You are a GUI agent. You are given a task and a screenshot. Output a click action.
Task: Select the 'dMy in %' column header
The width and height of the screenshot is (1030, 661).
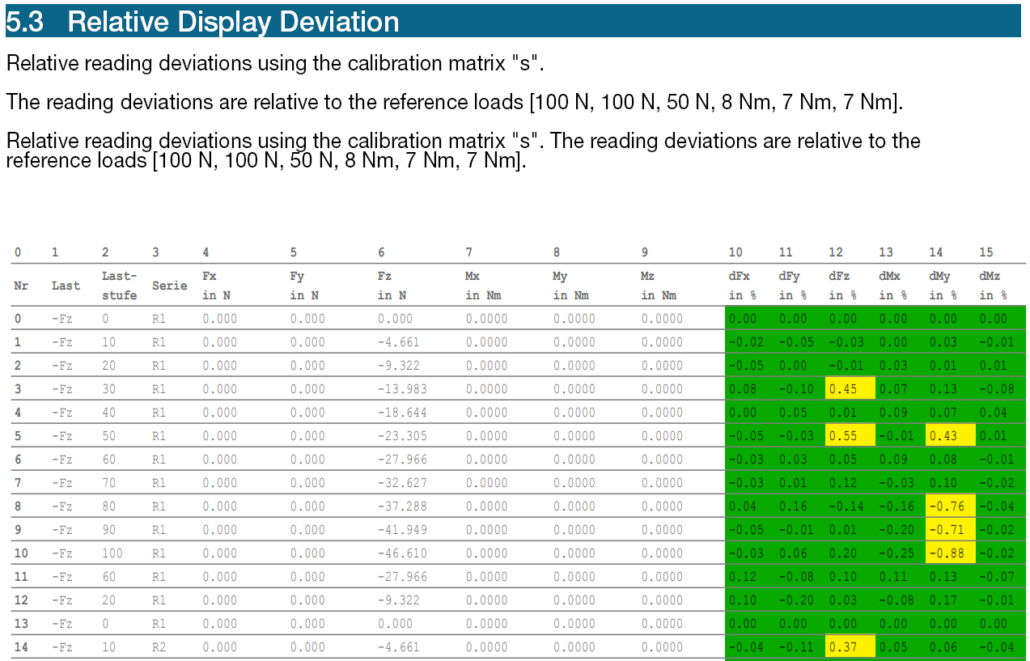943,286
